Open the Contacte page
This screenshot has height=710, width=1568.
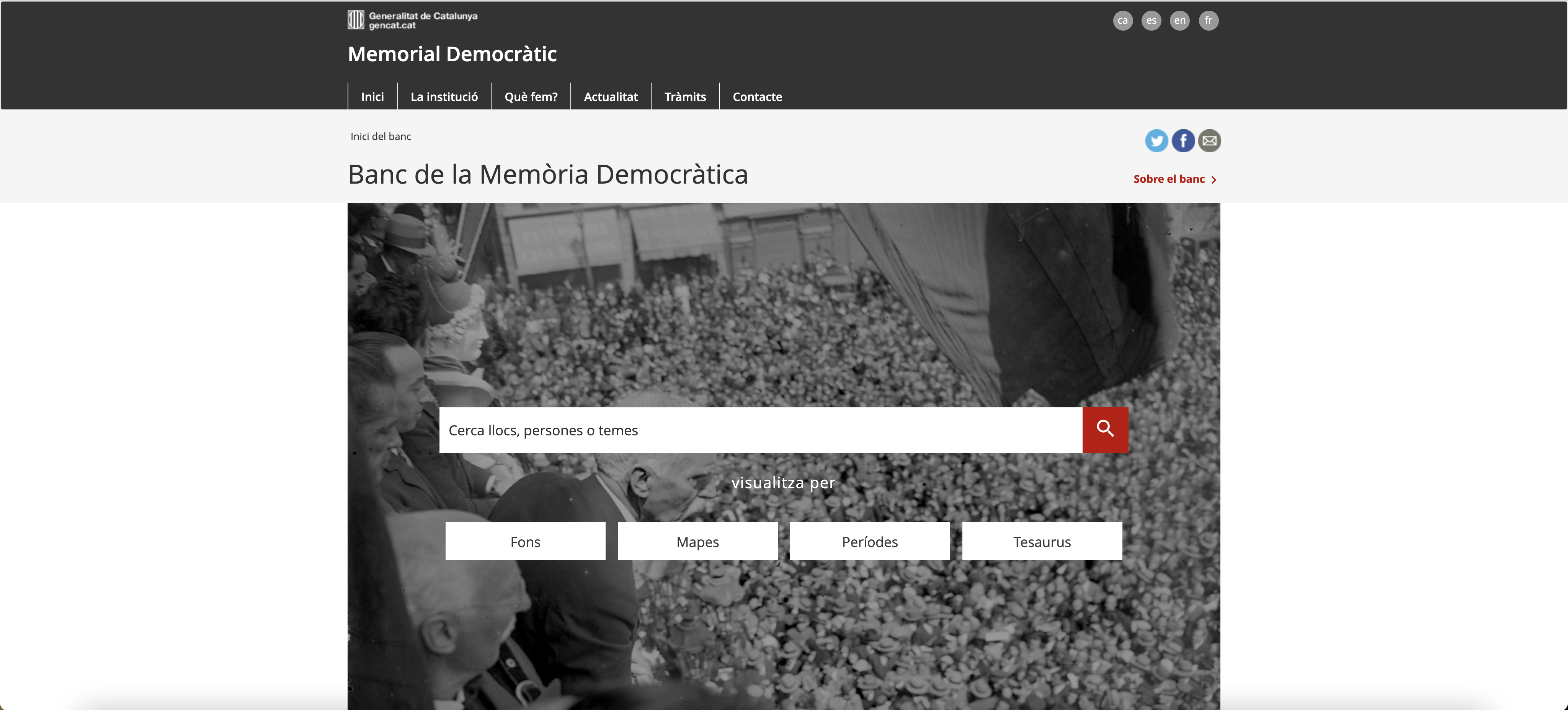(757, 96)
